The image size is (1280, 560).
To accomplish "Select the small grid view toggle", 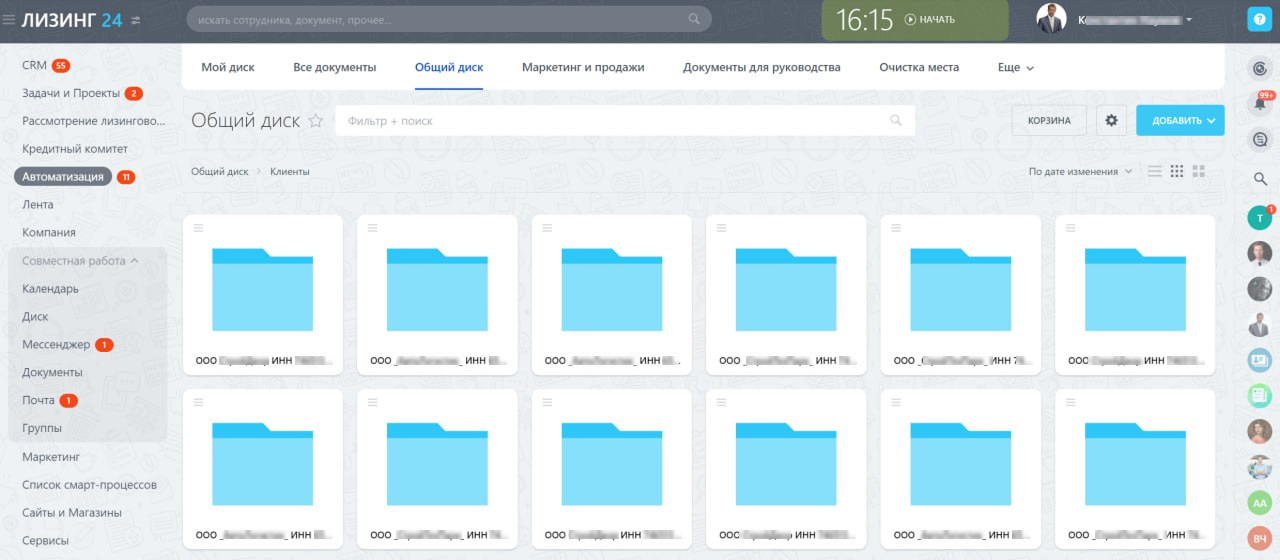I will 1177,172.
